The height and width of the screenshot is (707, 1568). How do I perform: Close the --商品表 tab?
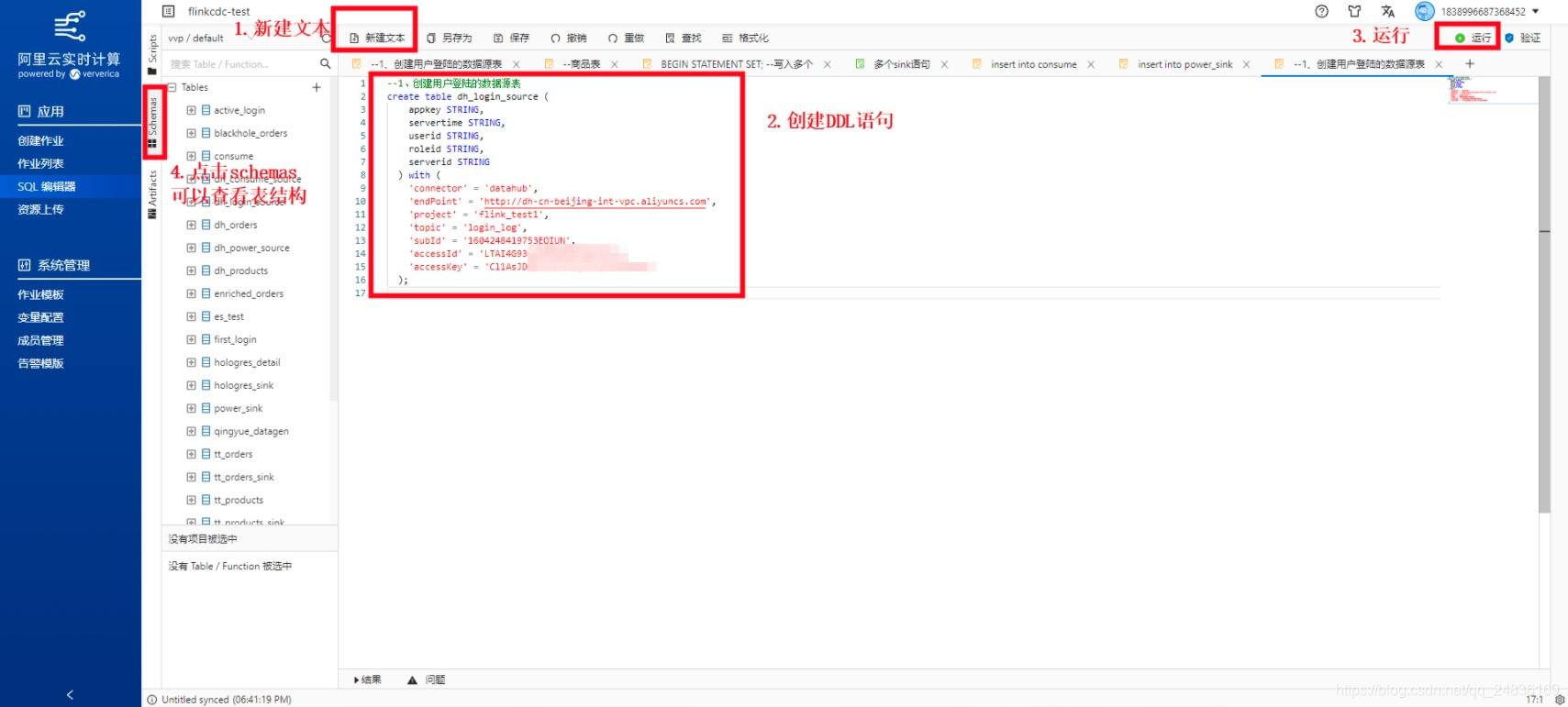[615, 64]
